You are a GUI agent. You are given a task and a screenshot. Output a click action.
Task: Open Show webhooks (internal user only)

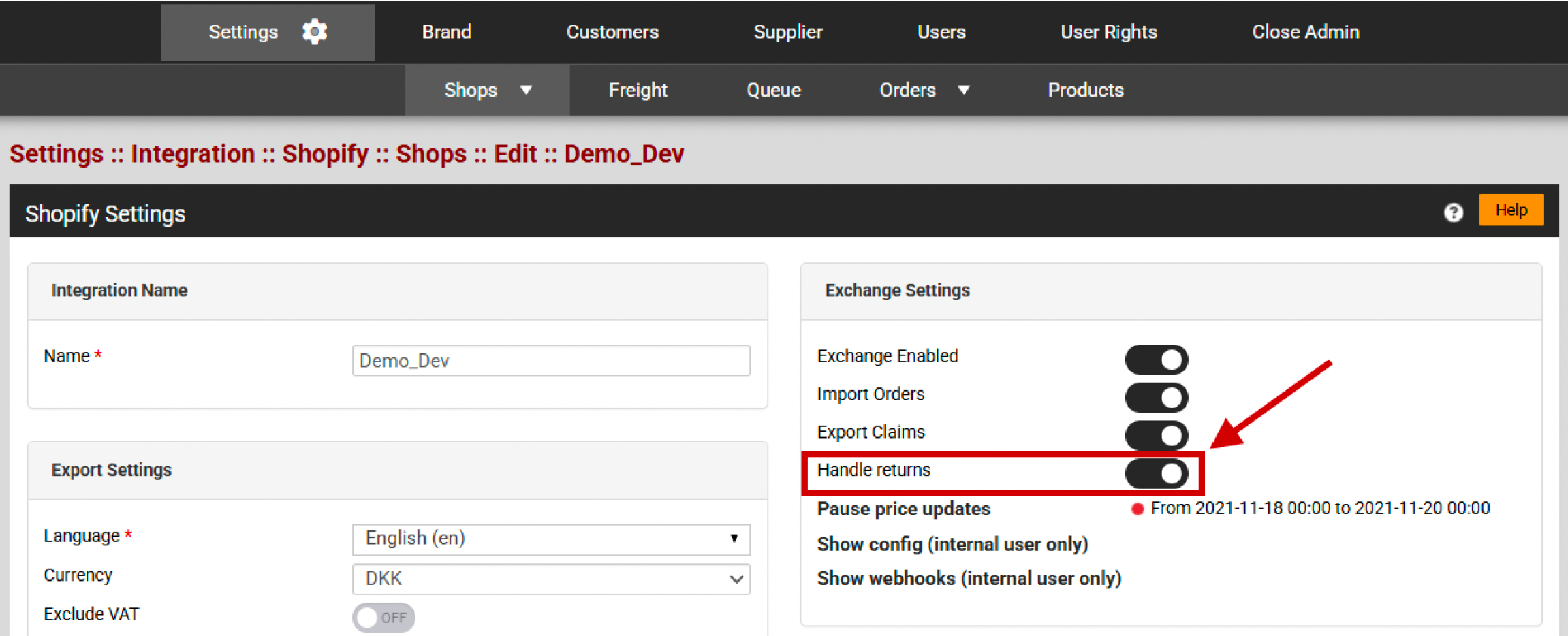[969, 578]
